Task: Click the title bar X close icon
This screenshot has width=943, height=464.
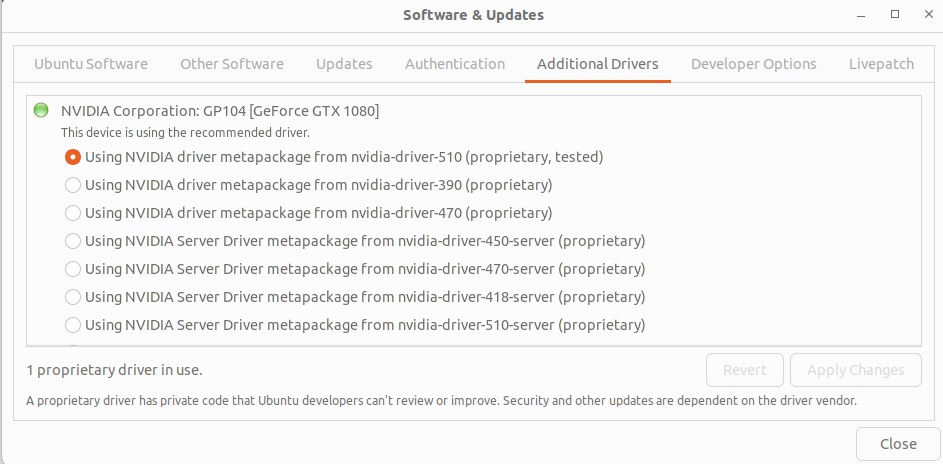Action: click(929, 14)
